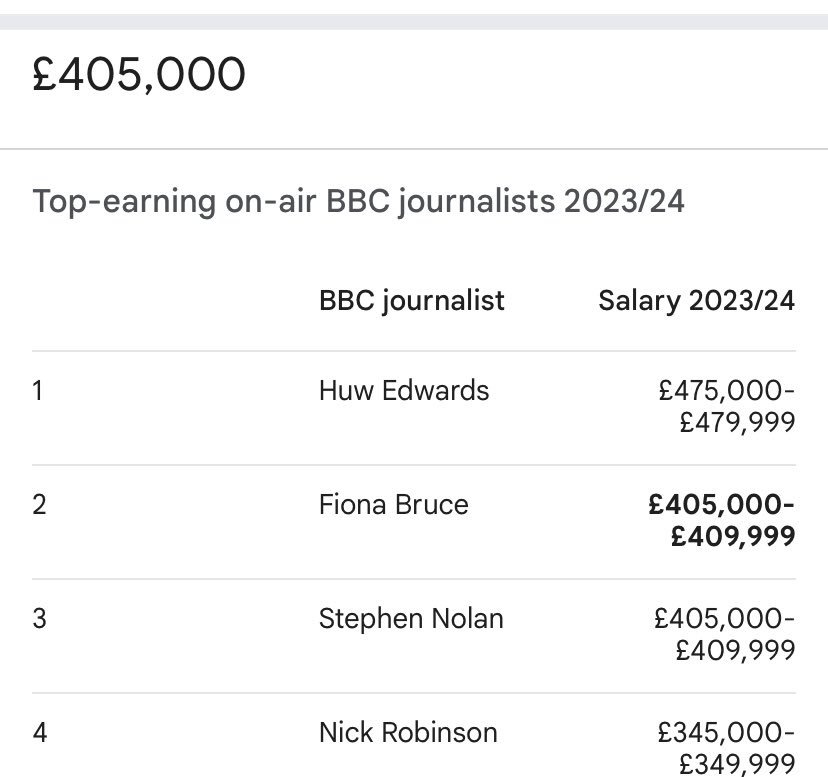This screenshot has height=777, width=828.
Task: Select rank number 4 in the table
Action: click(x=39, y=732)
